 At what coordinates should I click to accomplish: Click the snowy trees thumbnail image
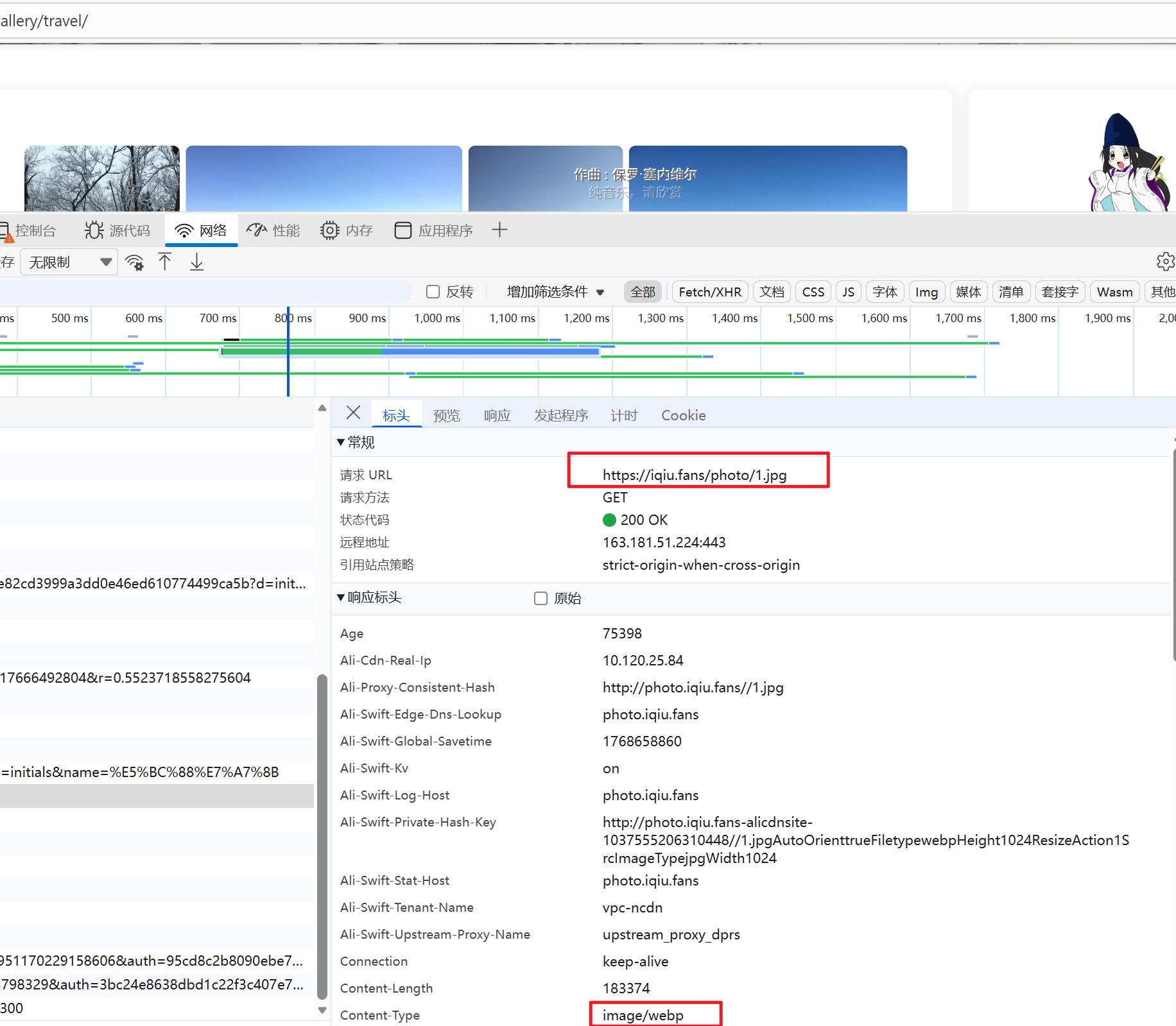102,178
